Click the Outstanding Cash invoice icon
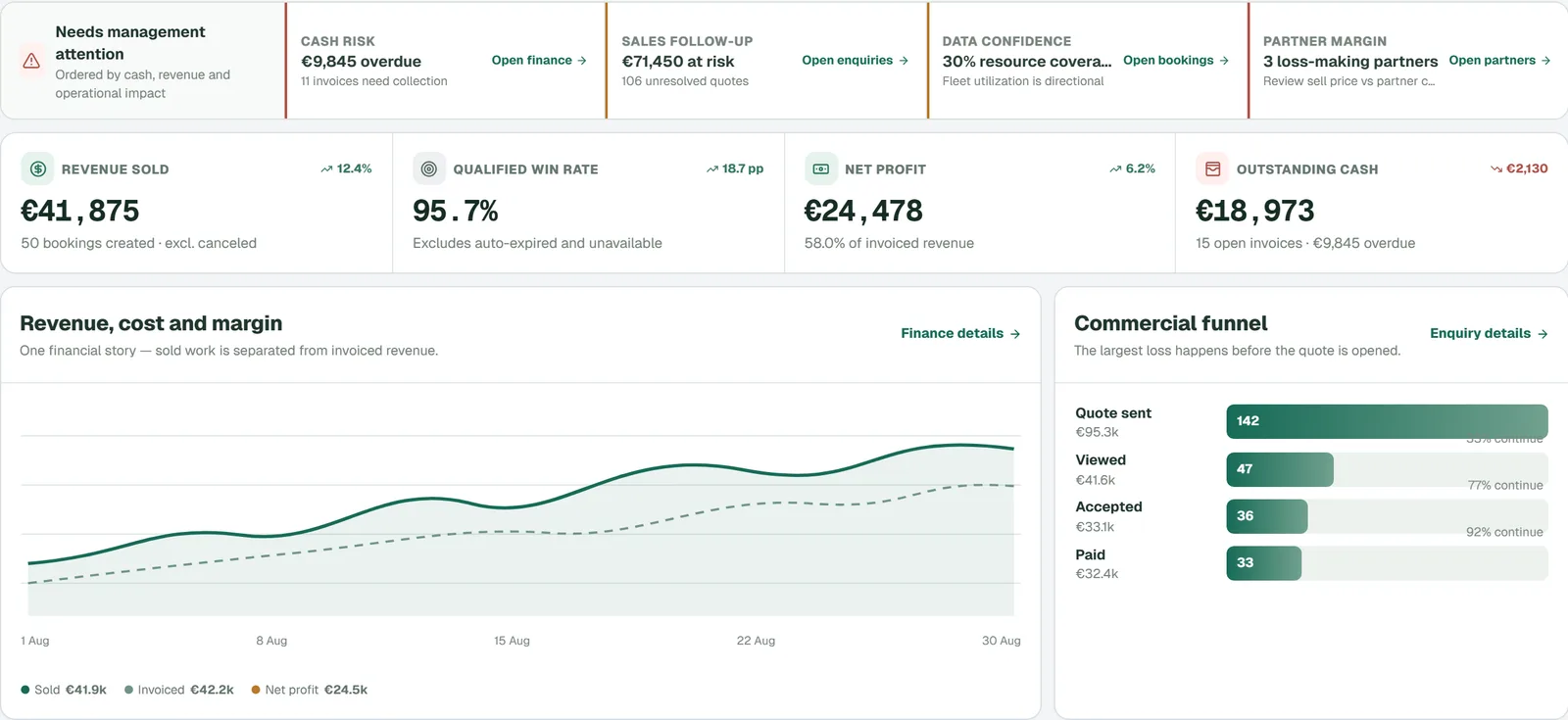 [x=1212, y=168]
